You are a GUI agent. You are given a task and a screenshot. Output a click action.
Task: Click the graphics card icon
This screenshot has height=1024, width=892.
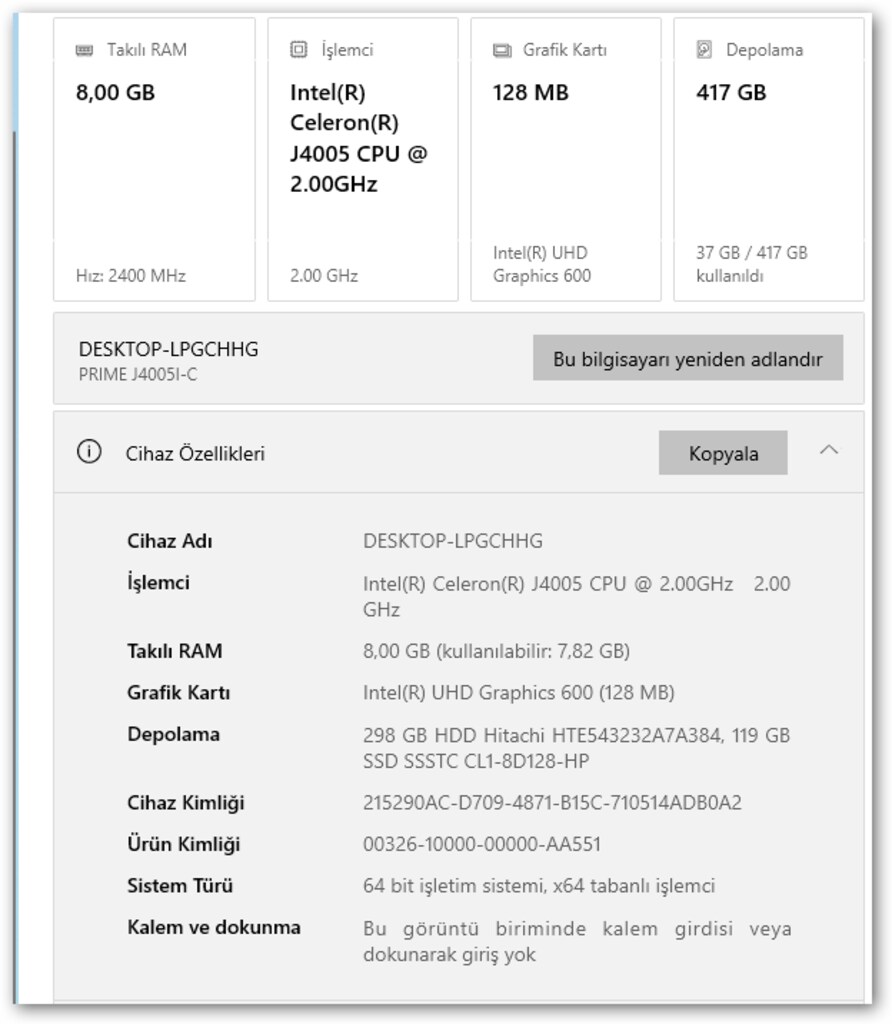(x=502, y=50)
